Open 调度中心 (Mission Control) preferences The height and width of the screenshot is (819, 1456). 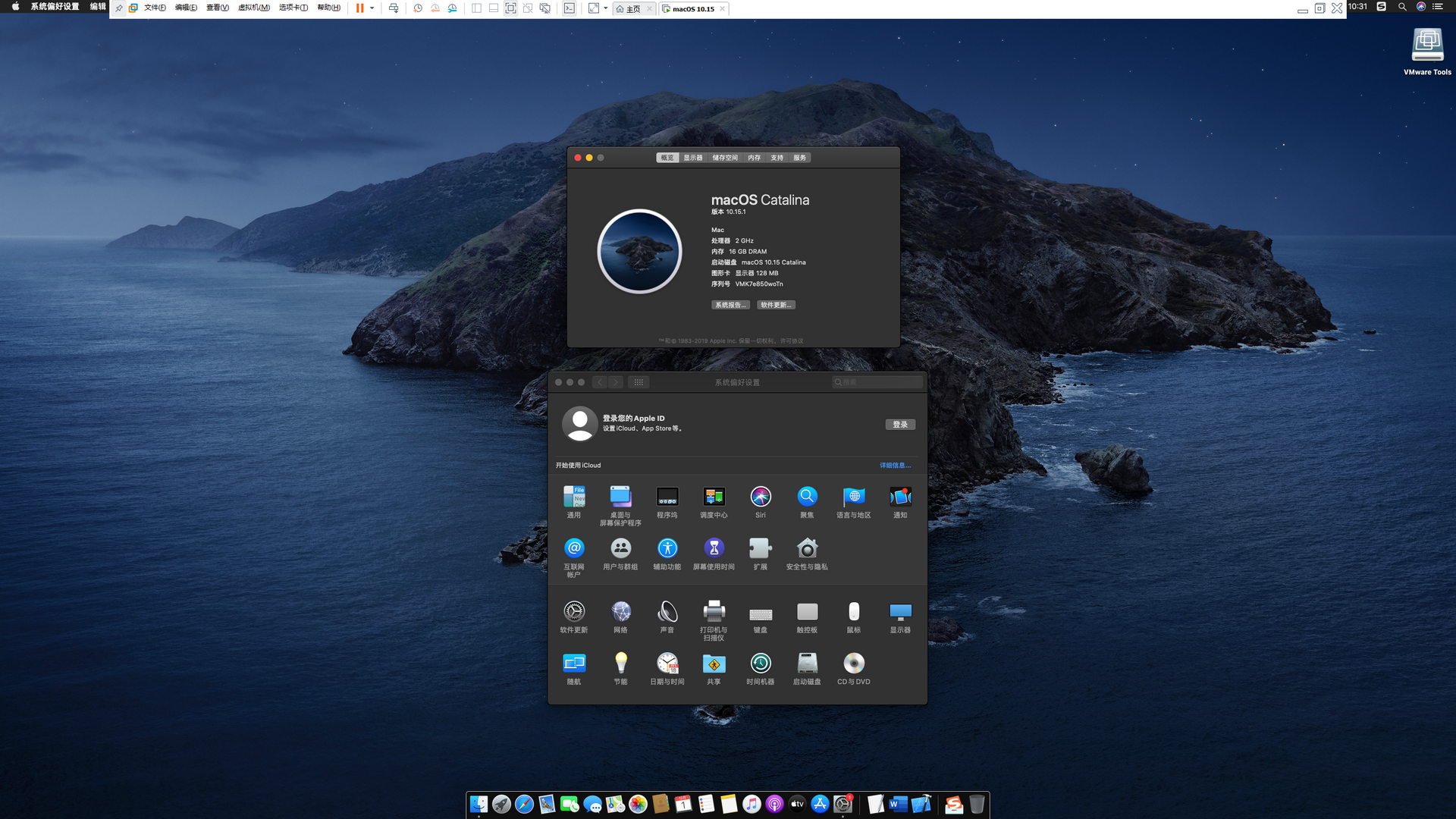(714, 501)
